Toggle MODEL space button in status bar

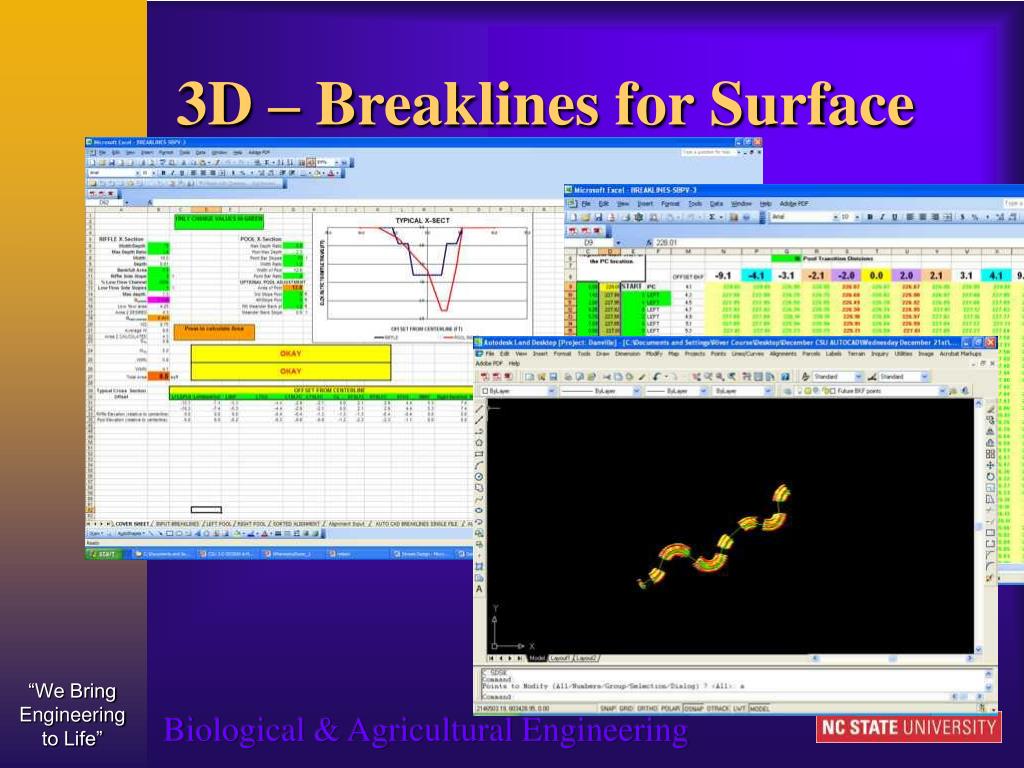759,708
